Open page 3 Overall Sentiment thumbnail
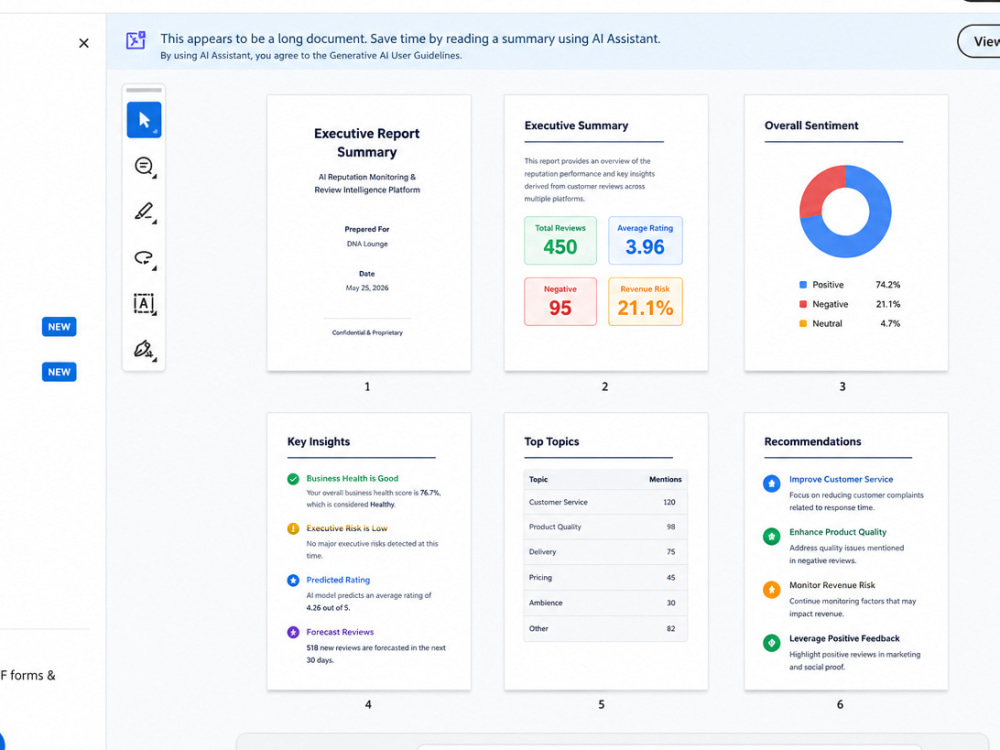 pos(846,233)
